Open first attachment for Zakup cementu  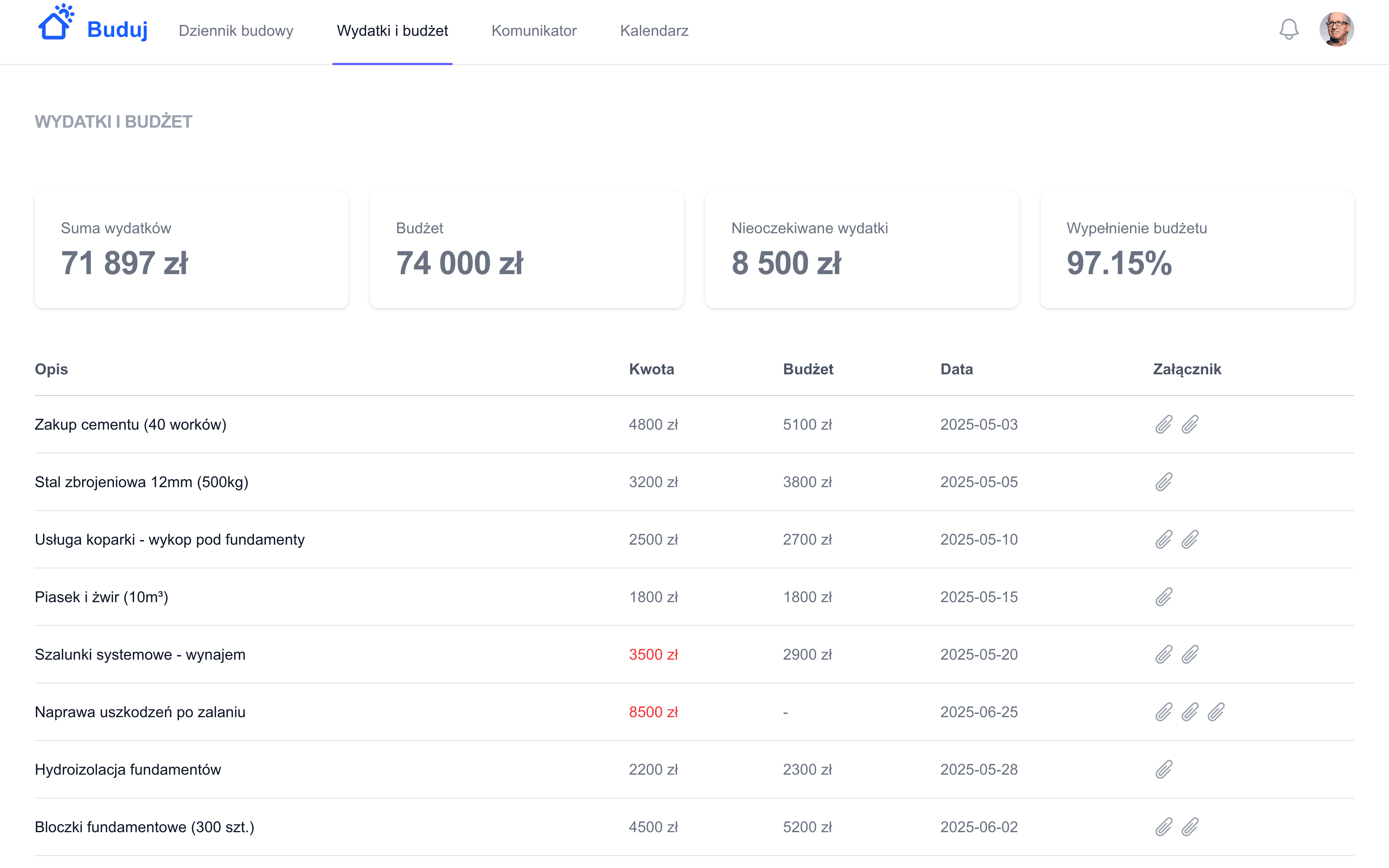1163,424
